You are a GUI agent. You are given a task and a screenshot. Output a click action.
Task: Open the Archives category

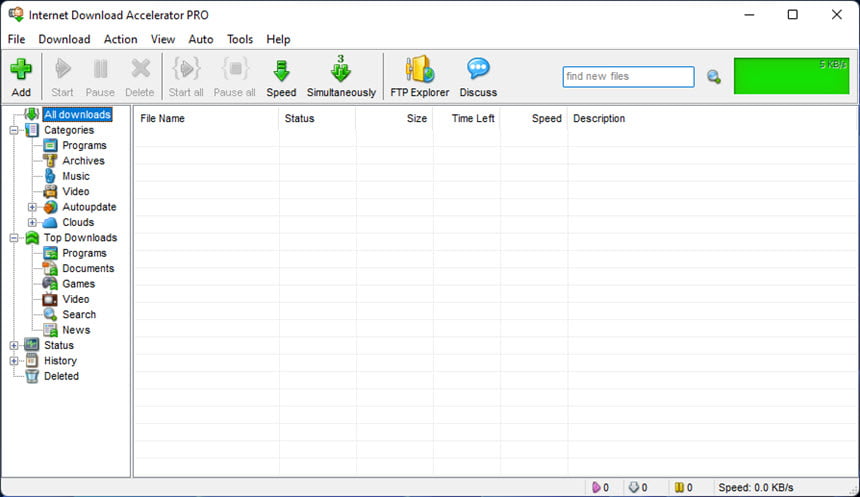(83, 161)
